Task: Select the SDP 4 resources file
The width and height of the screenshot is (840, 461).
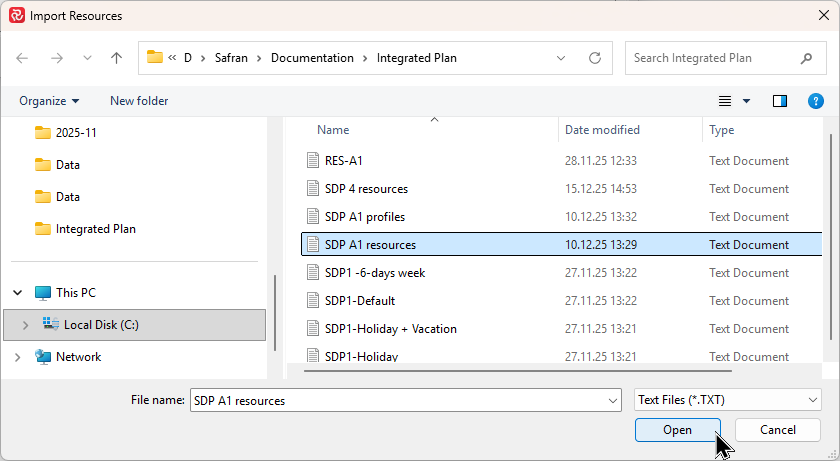Action: (366, 188)
